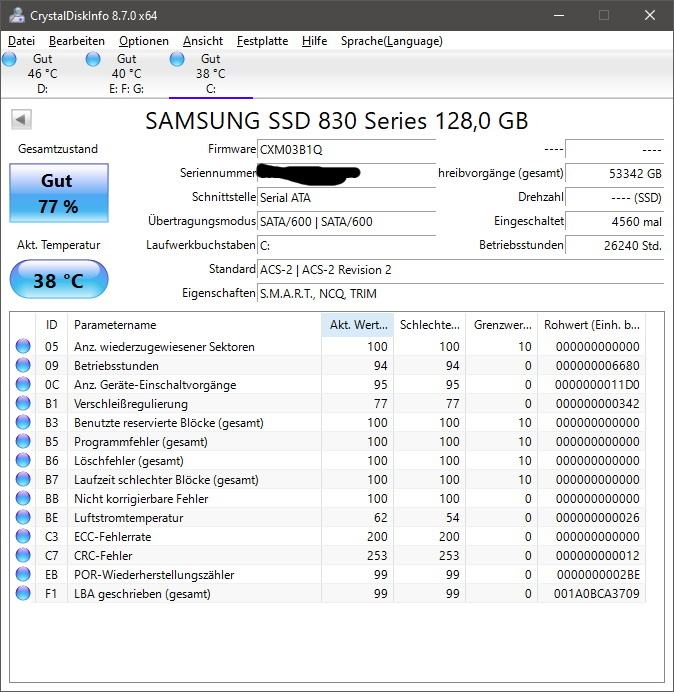Open the Optionen menu
The width and height of the screenshot is (674, 692).
pos(144,41)
